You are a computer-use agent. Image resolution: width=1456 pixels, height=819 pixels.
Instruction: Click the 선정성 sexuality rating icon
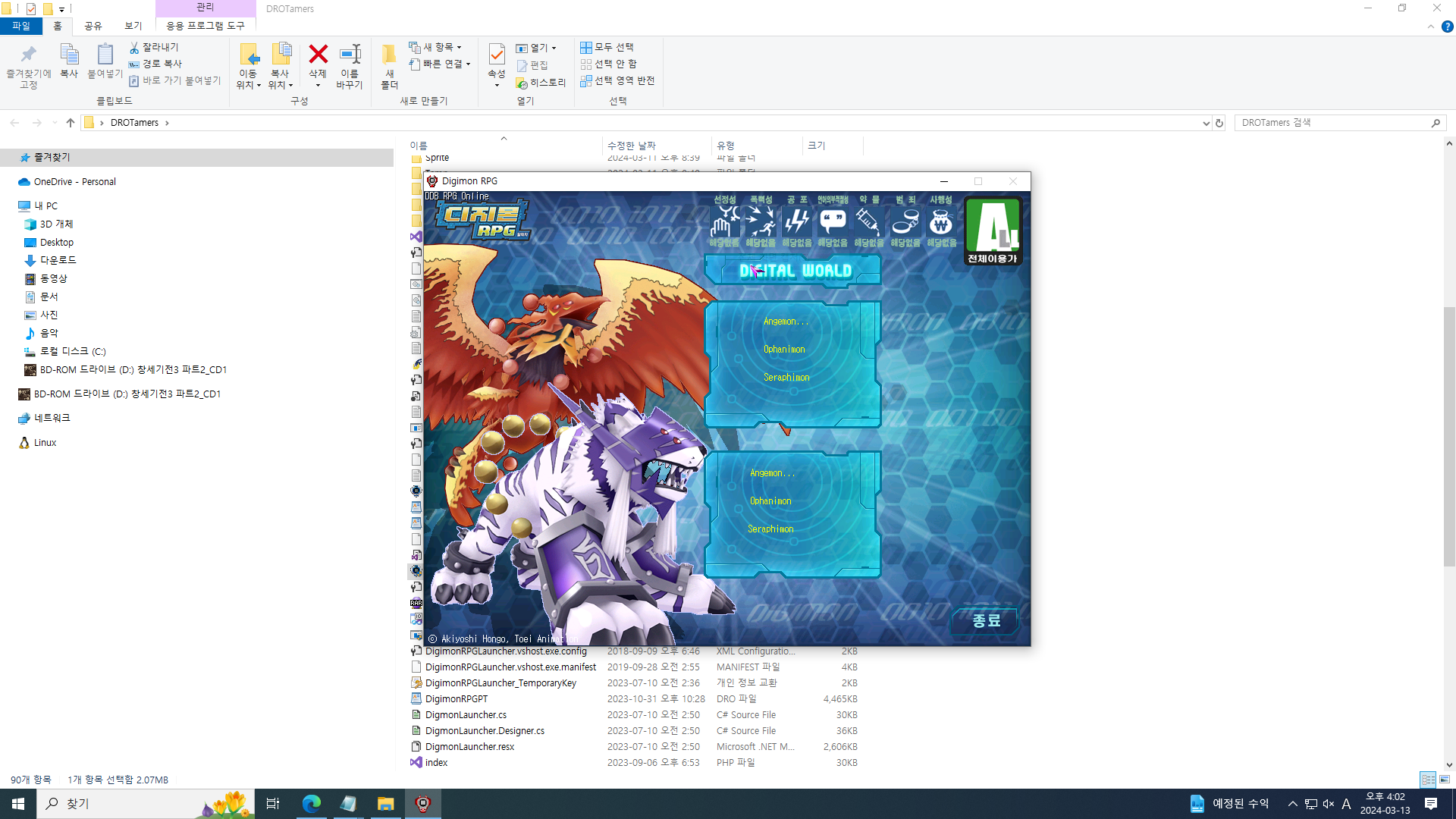click(724, 221)
